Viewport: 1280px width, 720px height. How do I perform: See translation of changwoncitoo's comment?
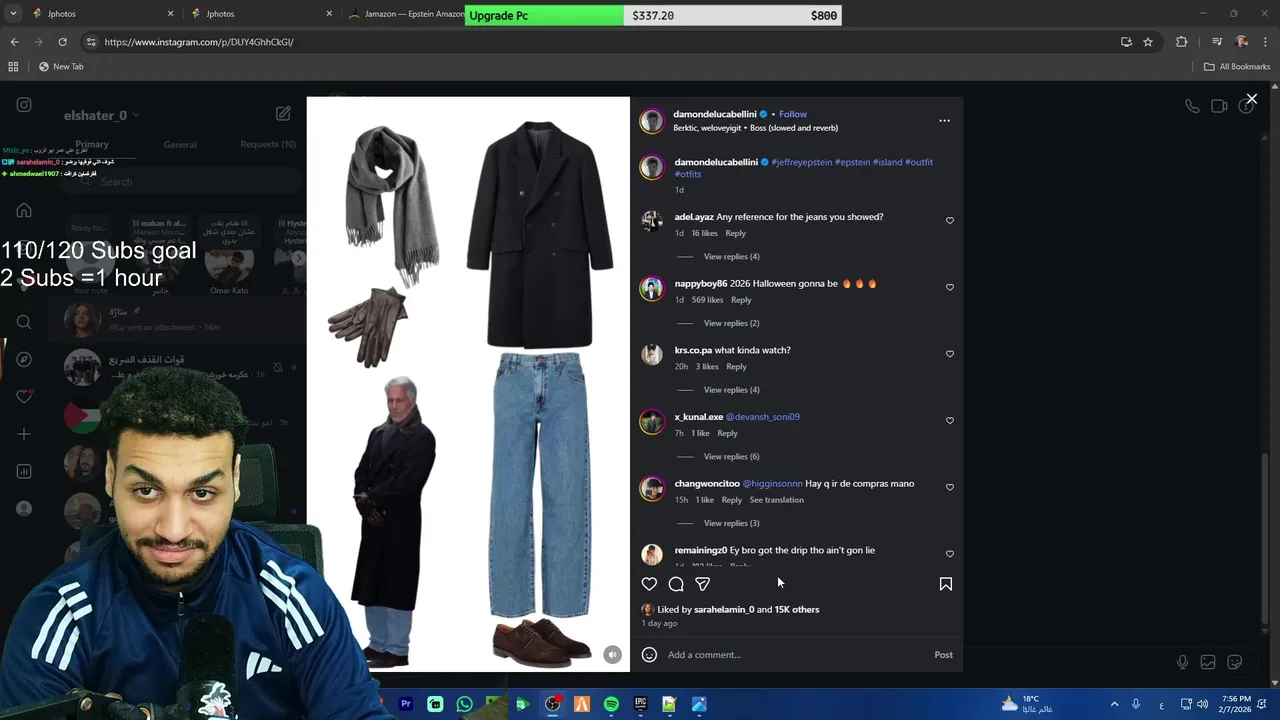tap(777, 500)
